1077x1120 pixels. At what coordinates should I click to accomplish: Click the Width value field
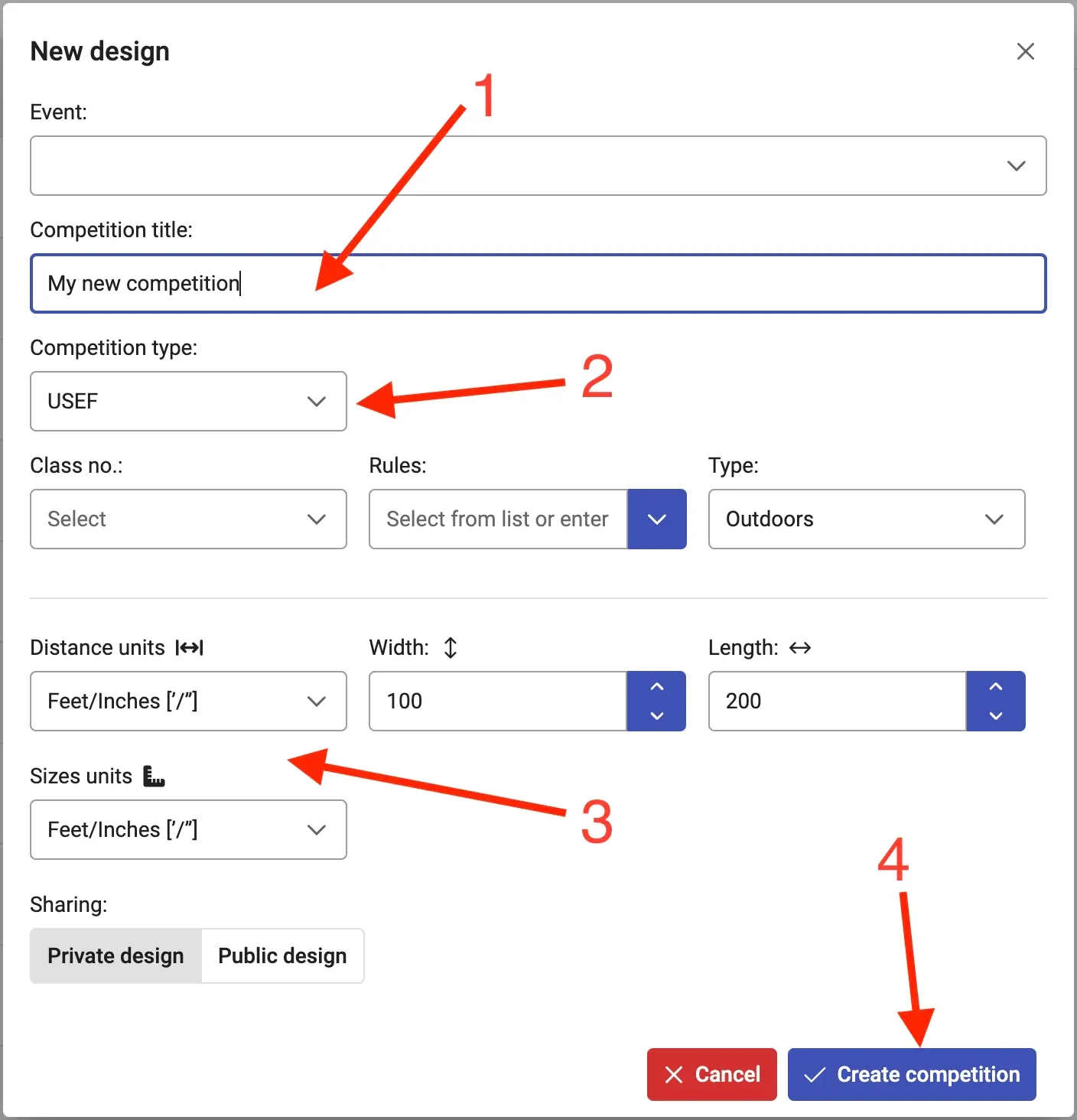(498, 702)
